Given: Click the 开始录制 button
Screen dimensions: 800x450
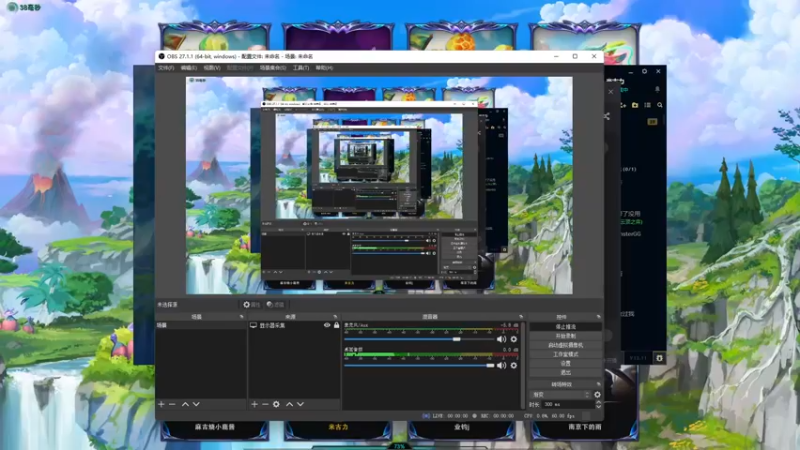Looking at the screenshot, I should [565, 336].
